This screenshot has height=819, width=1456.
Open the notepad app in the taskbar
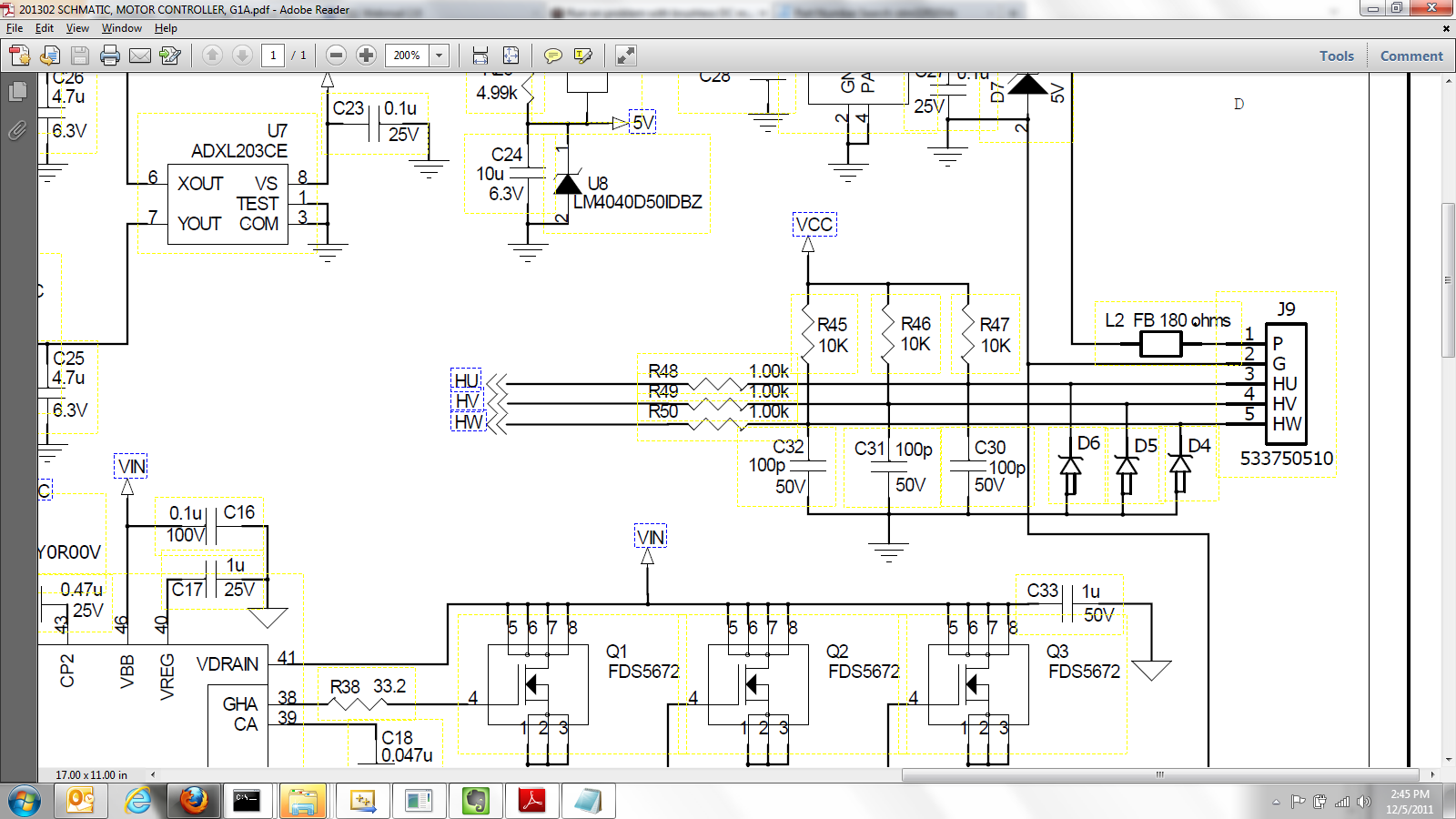[x=588, y=802]
